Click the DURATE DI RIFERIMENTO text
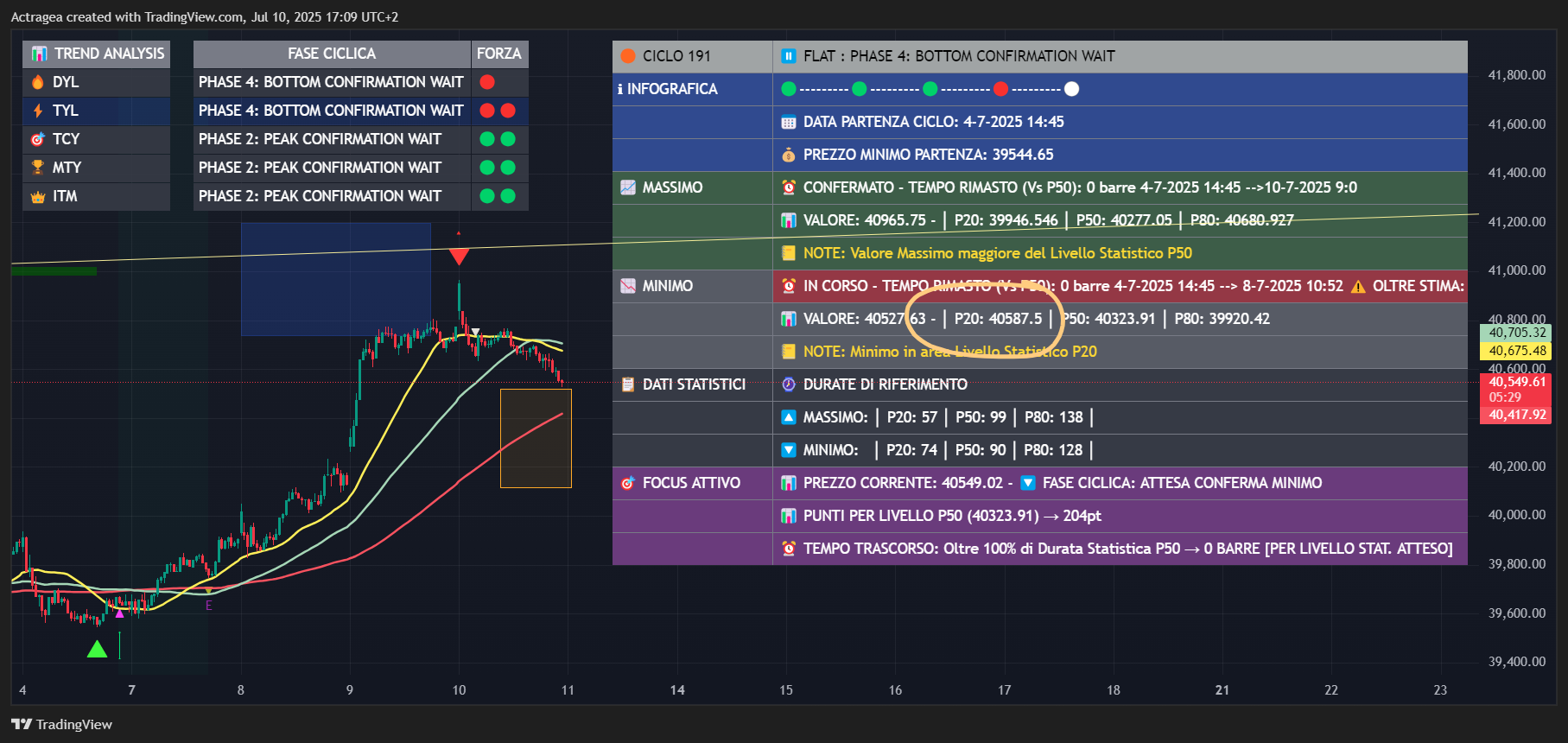 886,384
